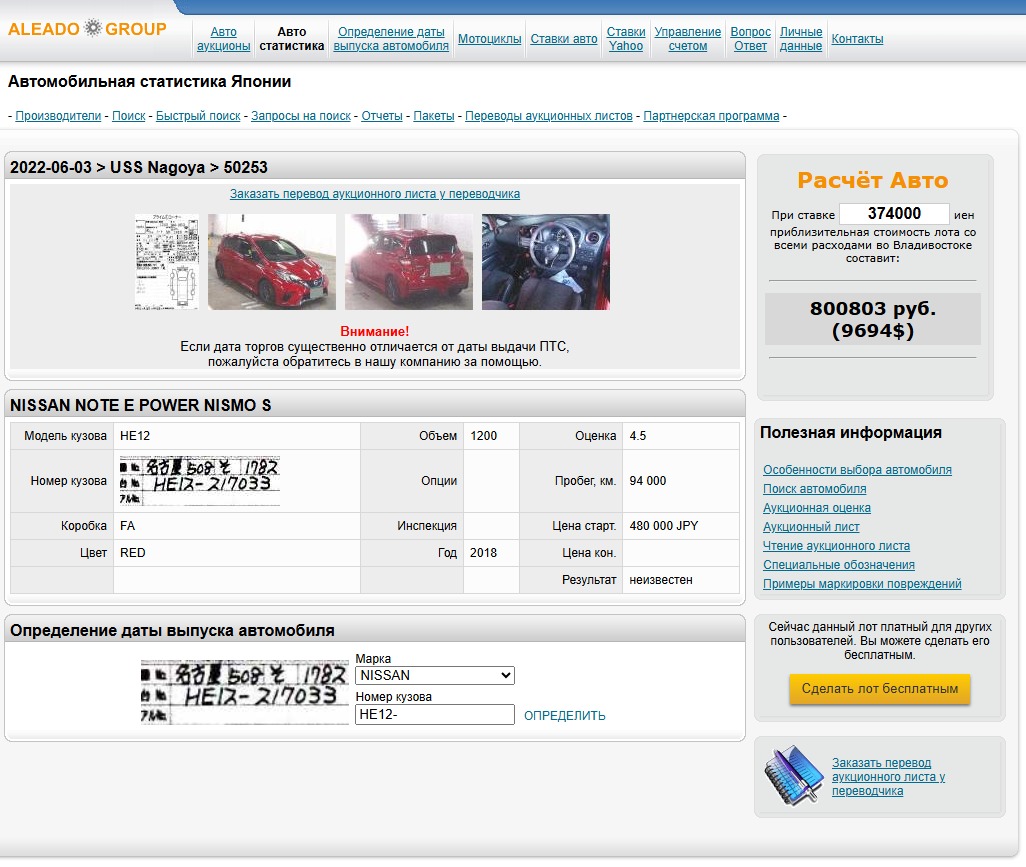1026x867 pixels.
Task: Click the ОПРЕДЕЛИТЬ link
Action: pos(565,716)
